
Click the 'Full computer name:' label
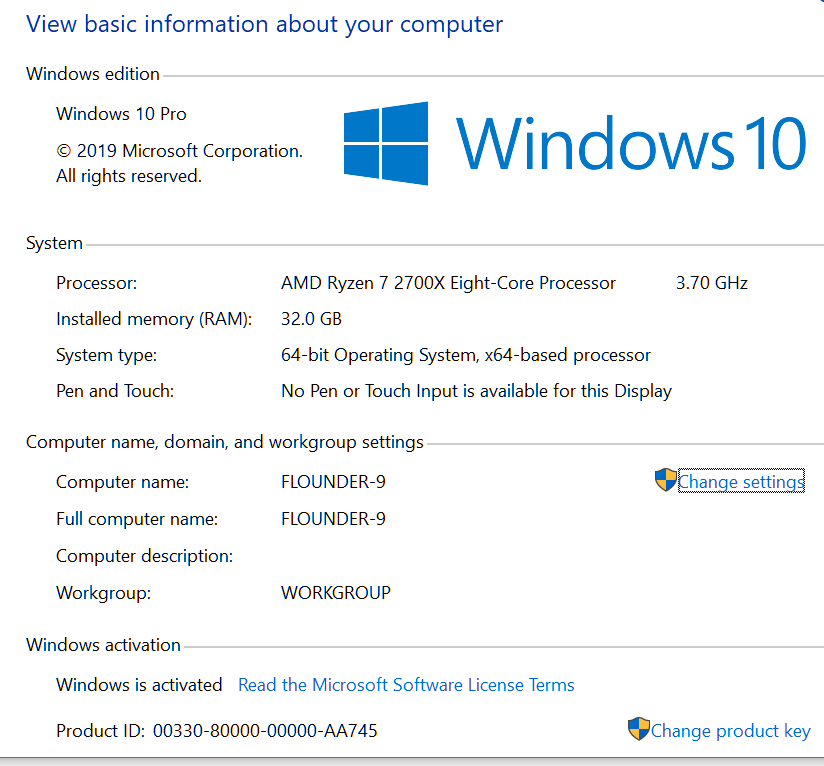(137, 519)
